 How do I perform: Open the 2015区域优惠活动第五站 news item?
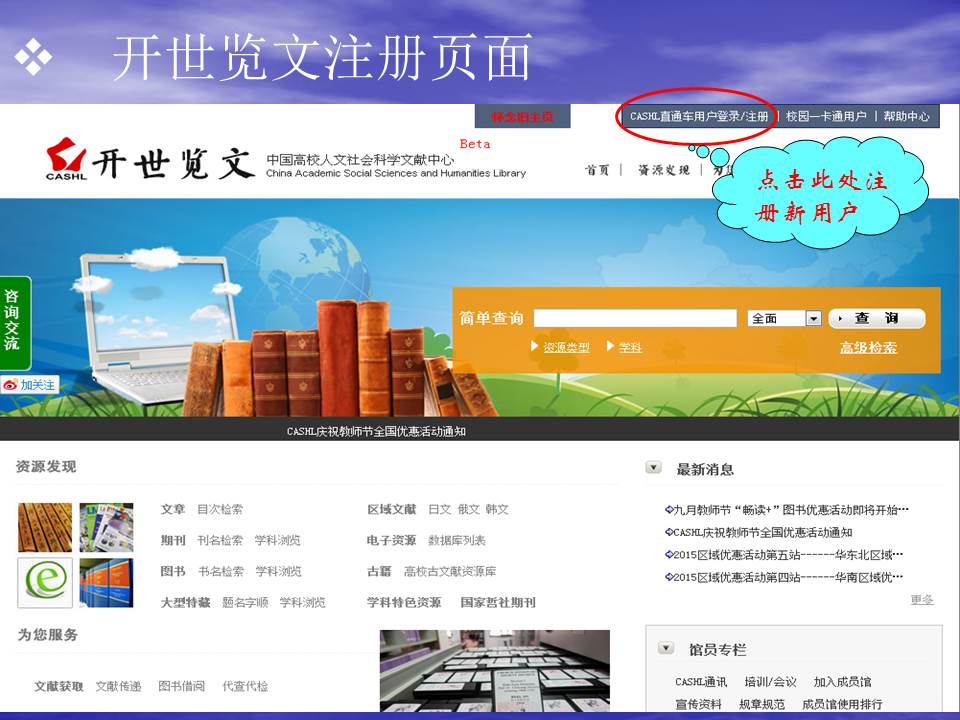(x=784, y=555)
